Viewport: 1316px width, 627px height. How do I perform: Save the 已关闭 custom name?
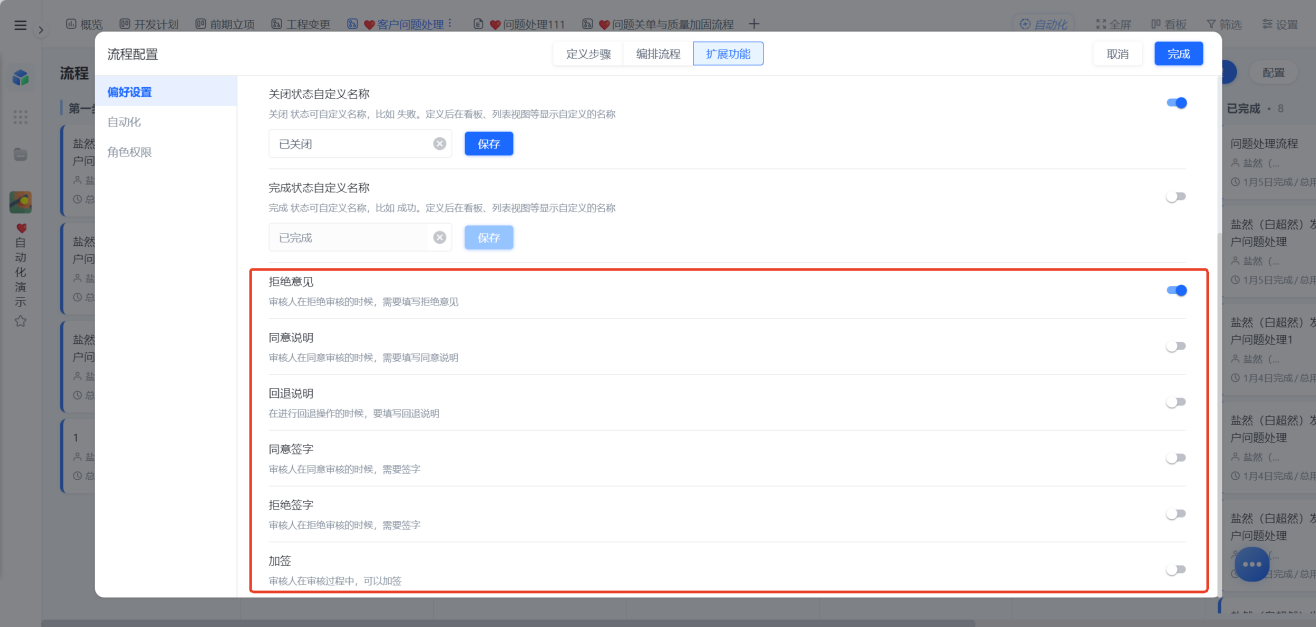(x=489, y=144)
